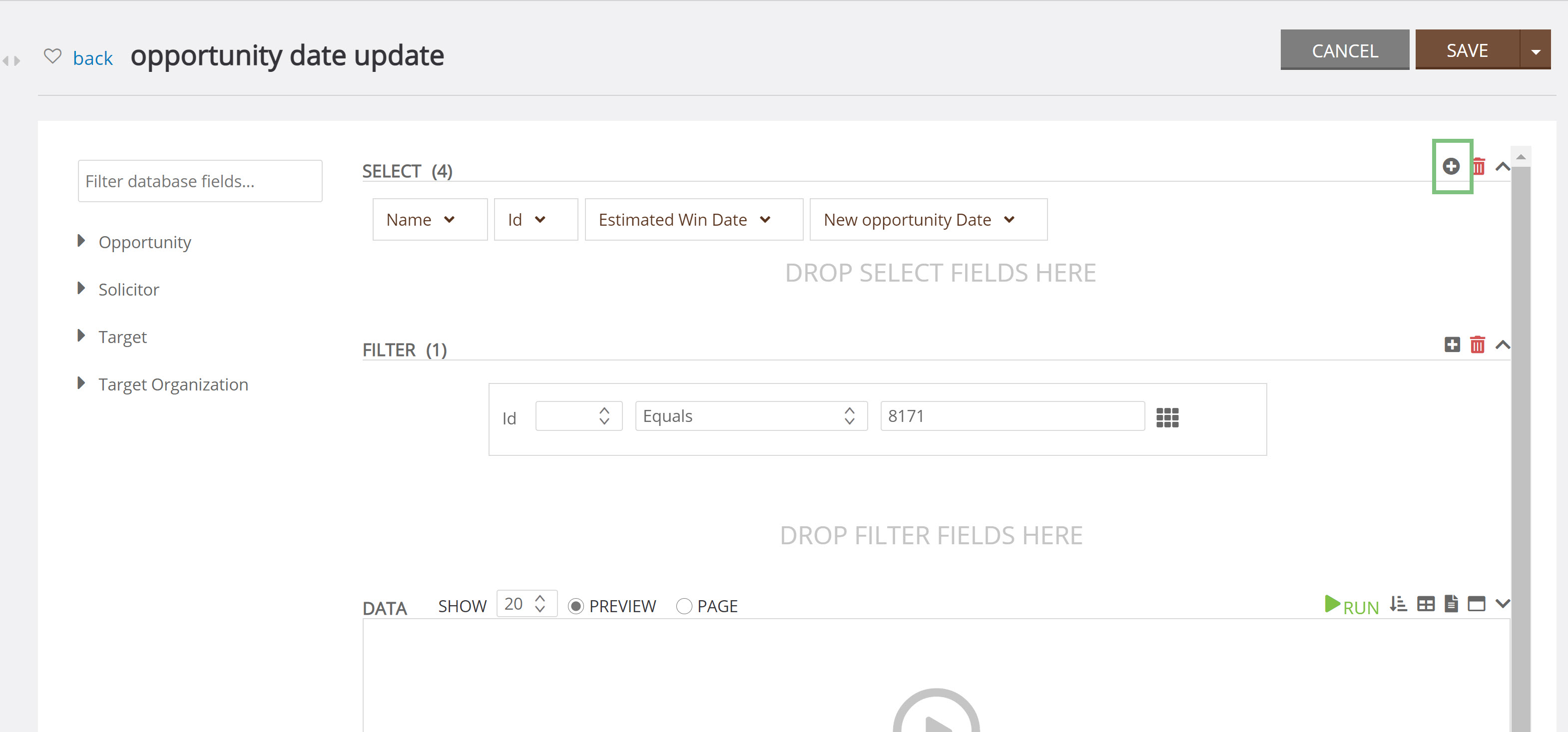
Task: Expand the Opportunity tree node
Action: point(81,241)
